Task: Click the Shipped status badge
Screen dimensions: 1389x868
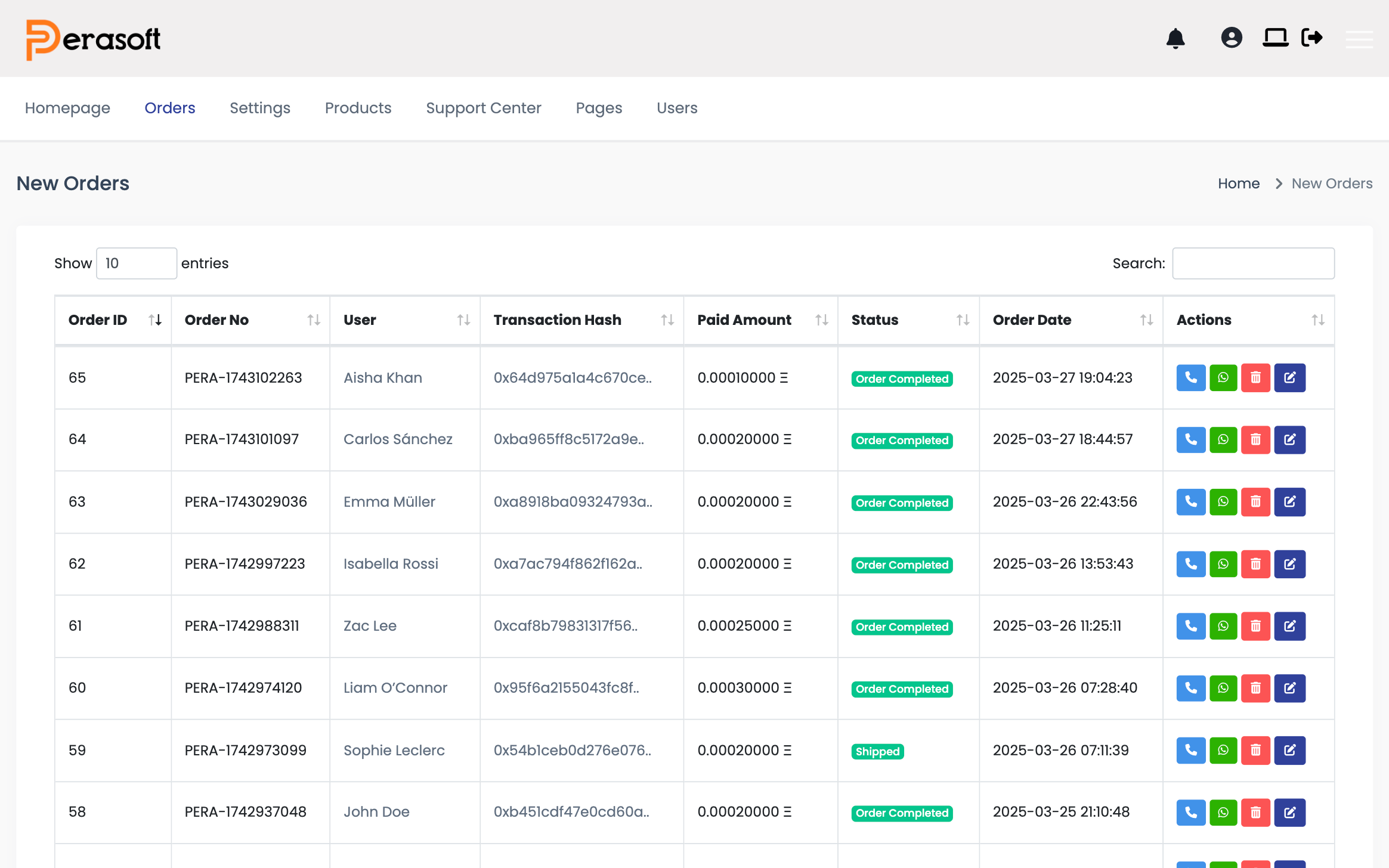Action: [877, 751]
